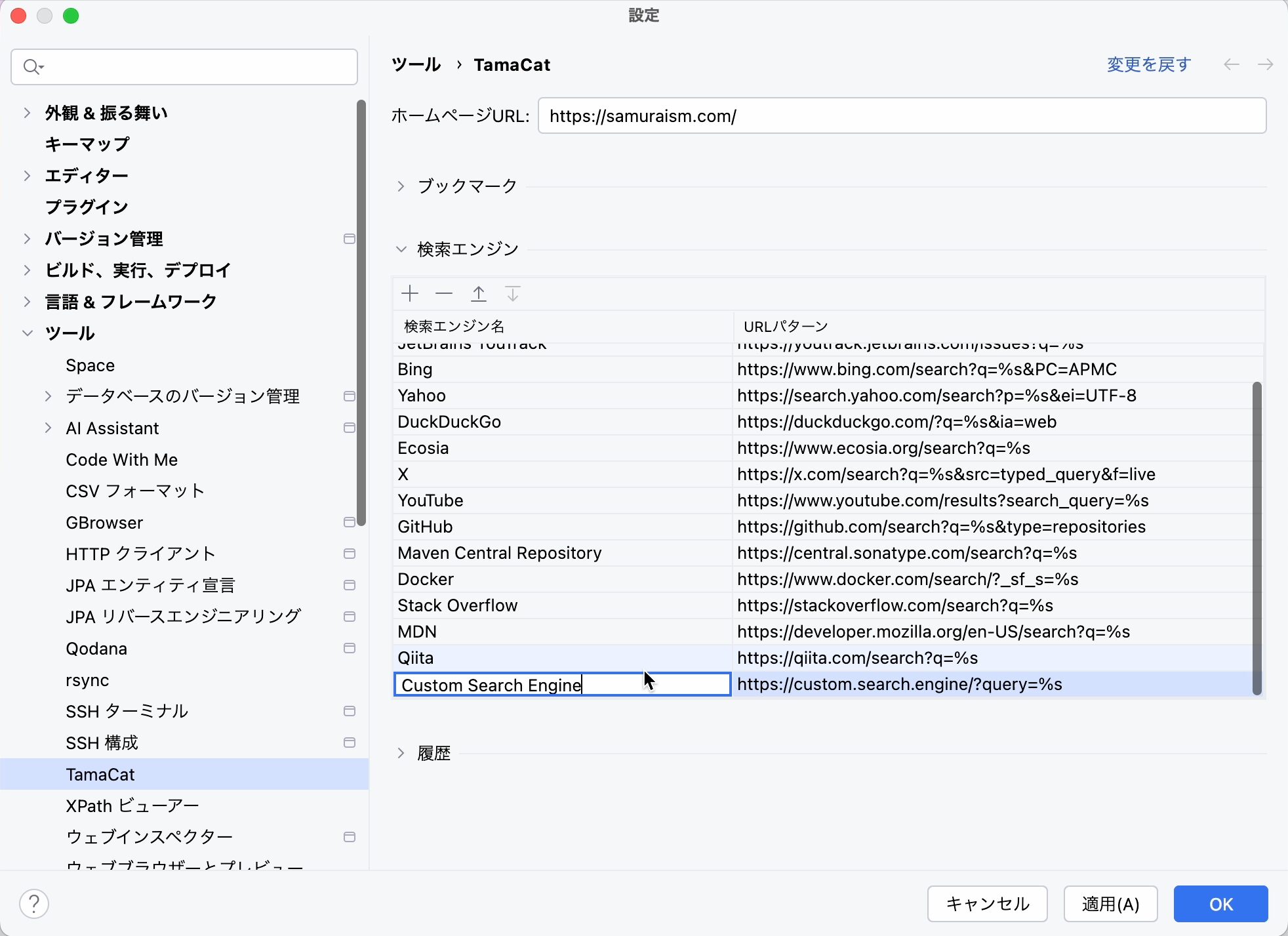Viewport: 1288px width, 936px height.
Task: Click settings tree vertical scrollbar
Action: point(361,312)
